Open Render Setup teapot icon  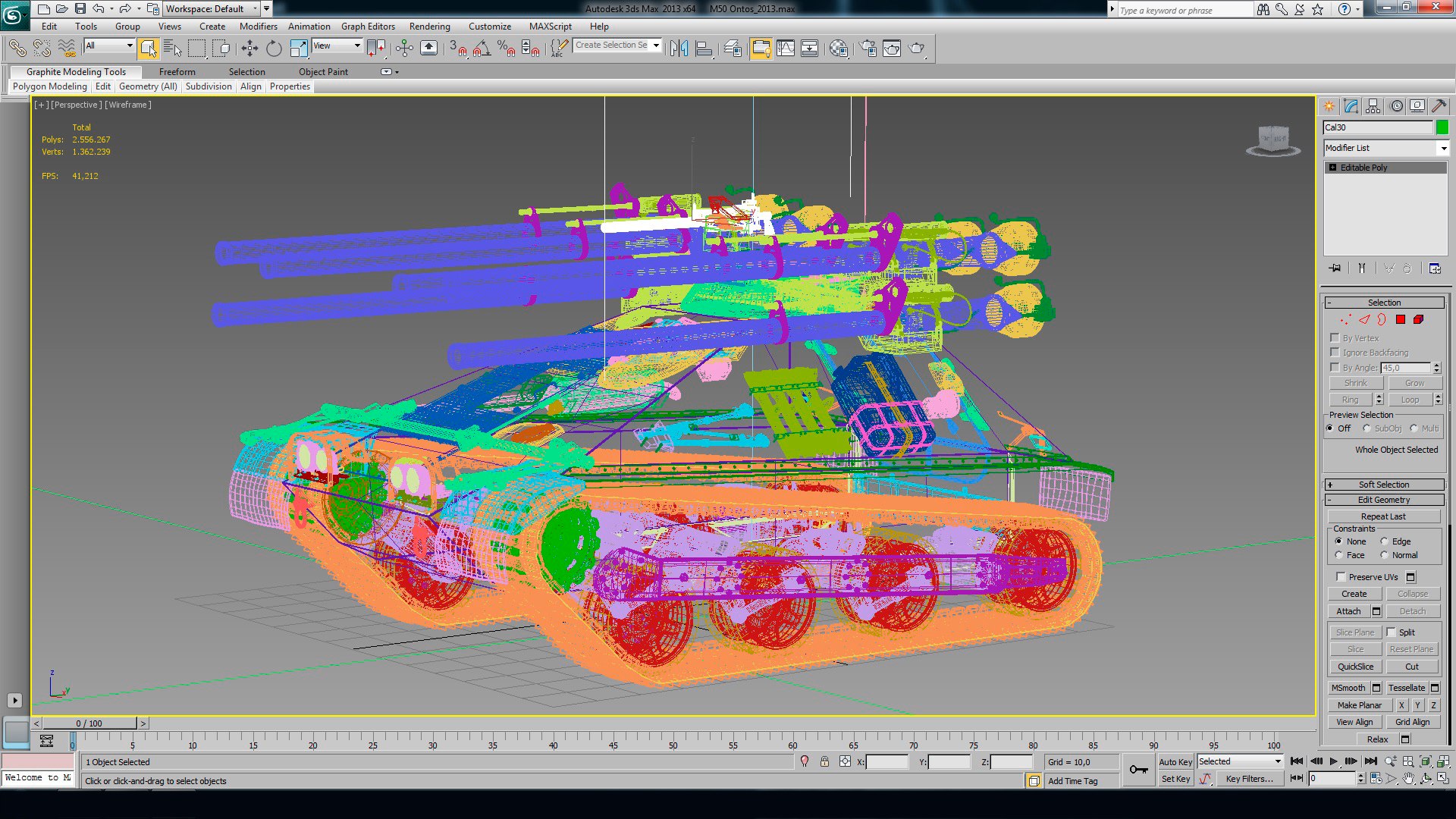point(868,49)
